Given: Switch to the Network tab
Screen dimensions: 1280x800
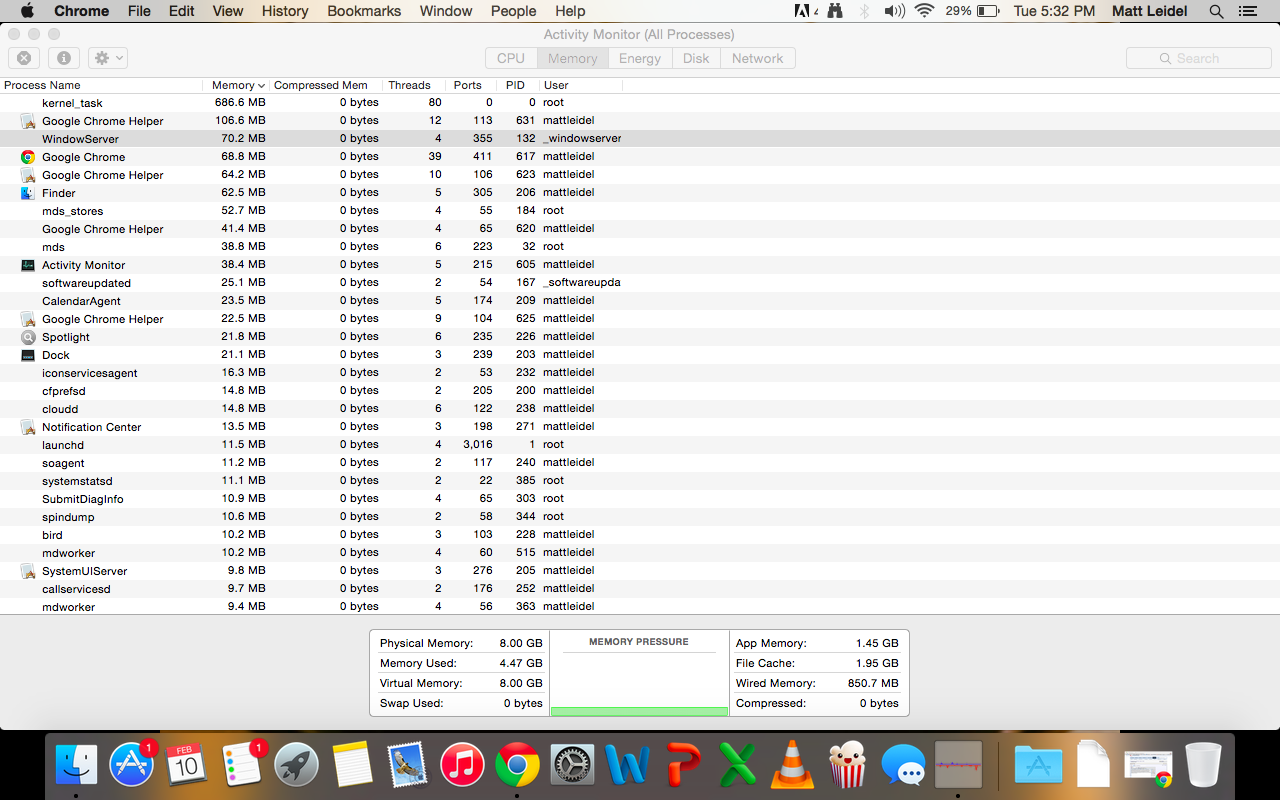Looking at the screenshot, I should 758,58.
